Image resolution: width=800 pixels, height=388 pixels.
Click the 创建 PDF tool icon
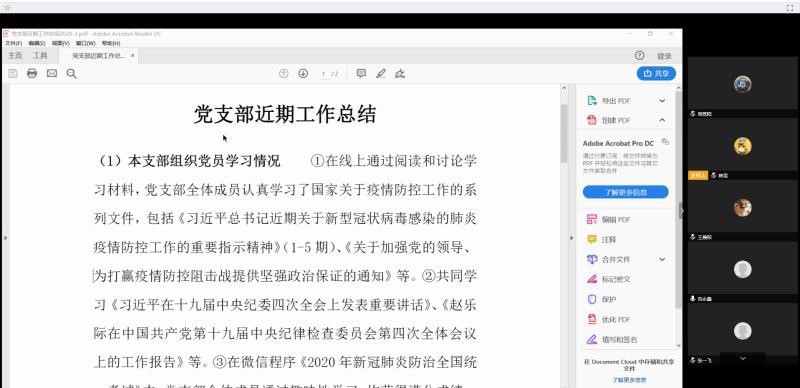tap(592, 120)
